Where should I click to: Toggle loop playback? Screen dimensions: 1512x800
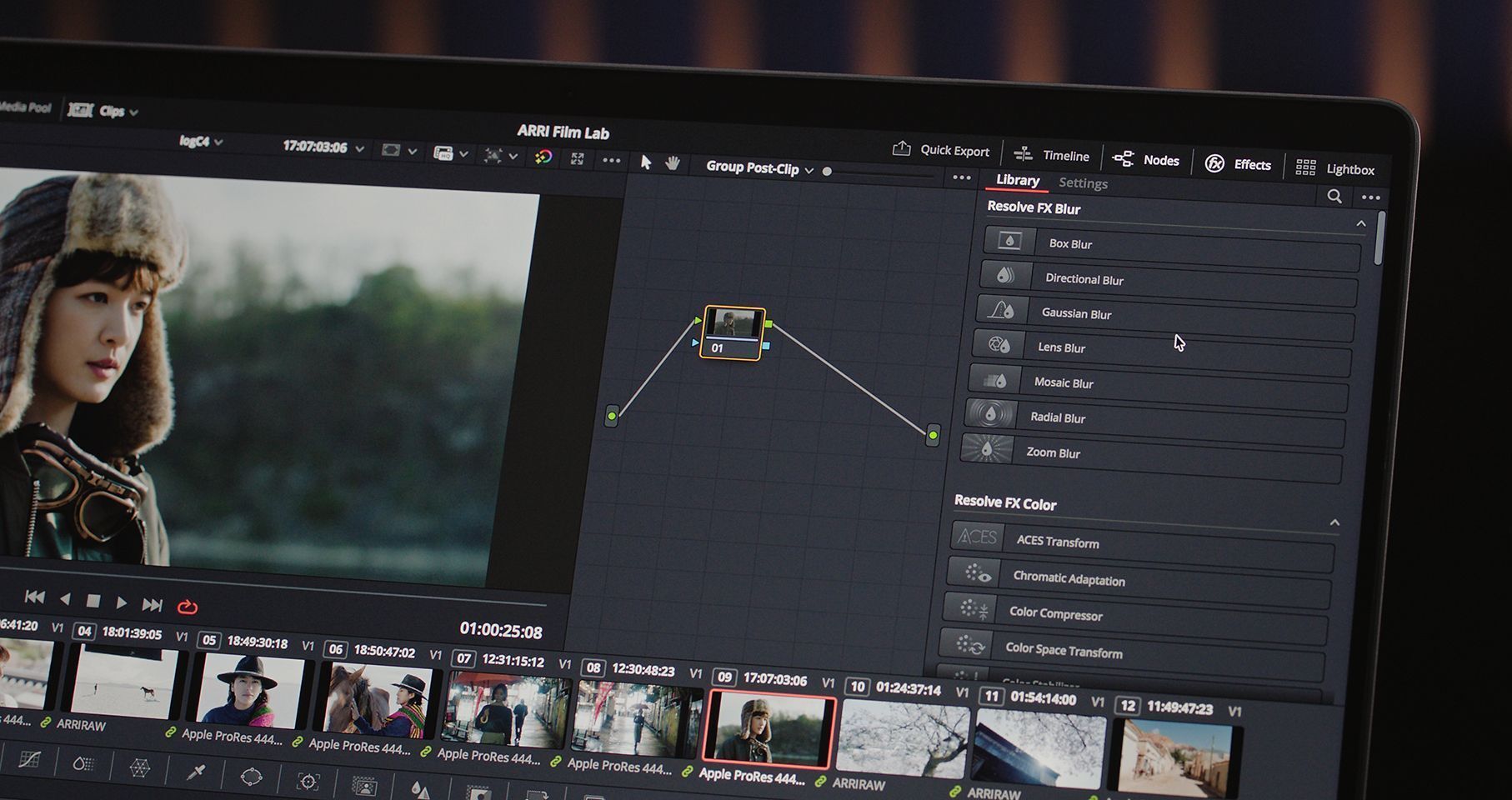(x=188, y=607)
